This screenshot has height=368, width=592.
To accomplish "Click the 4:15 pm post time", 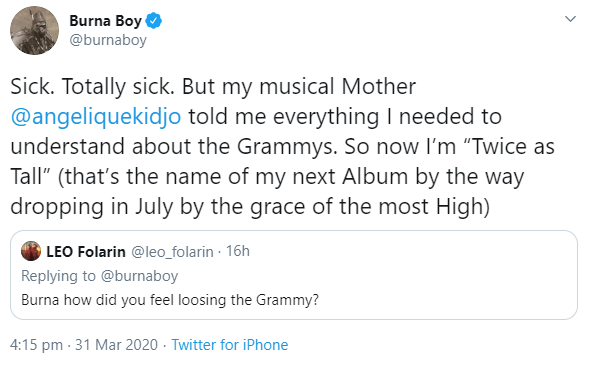I will point(36,345).
